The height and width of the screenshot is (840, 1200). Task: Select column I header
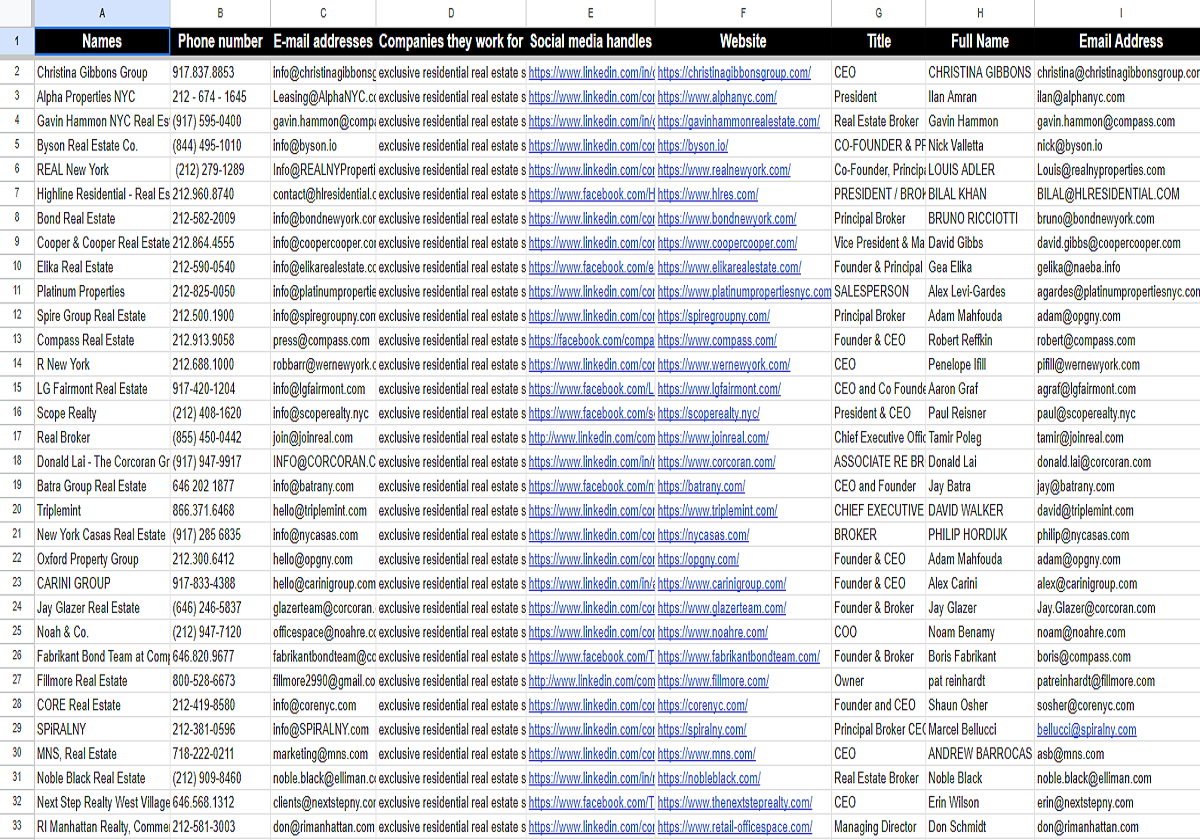pos(1117,13)
